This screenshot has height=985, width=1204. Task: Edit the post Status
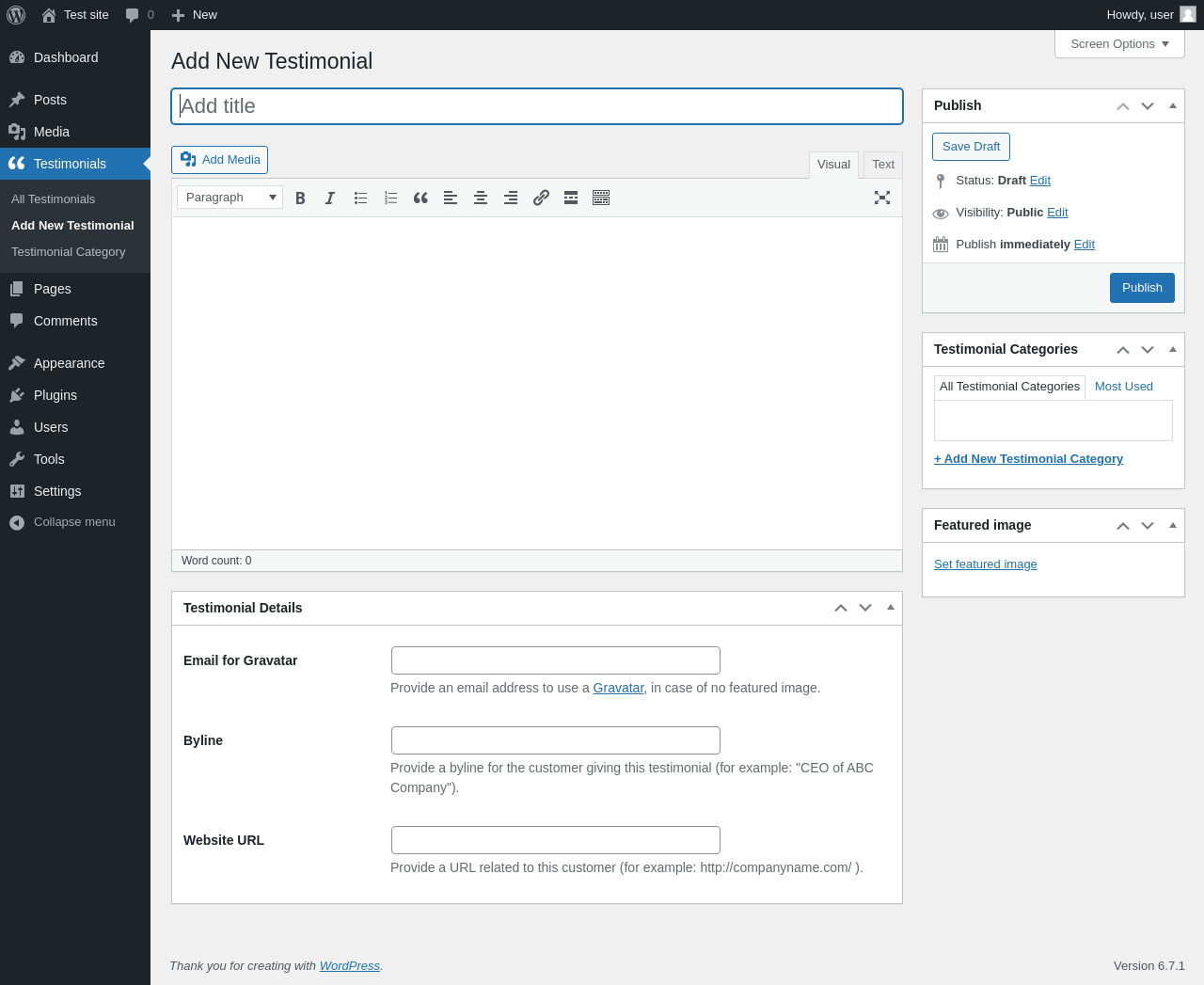(1039, 181)
